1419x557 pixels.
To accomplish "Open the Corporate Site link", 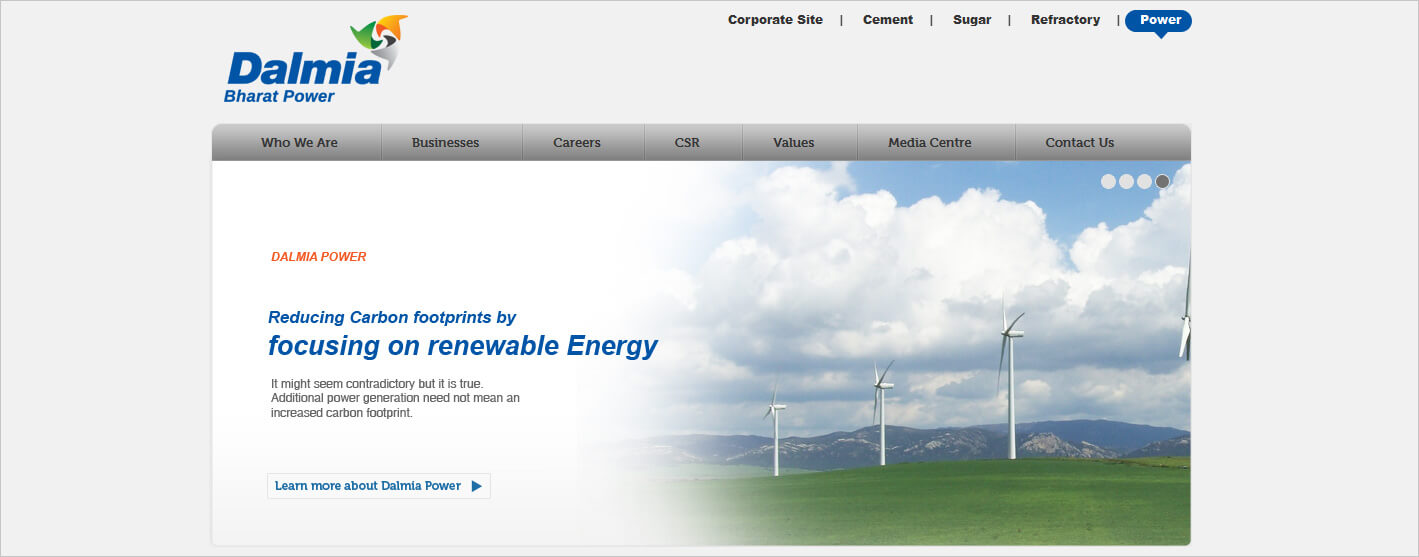I will pyautogui.click(x=775, y=20).
